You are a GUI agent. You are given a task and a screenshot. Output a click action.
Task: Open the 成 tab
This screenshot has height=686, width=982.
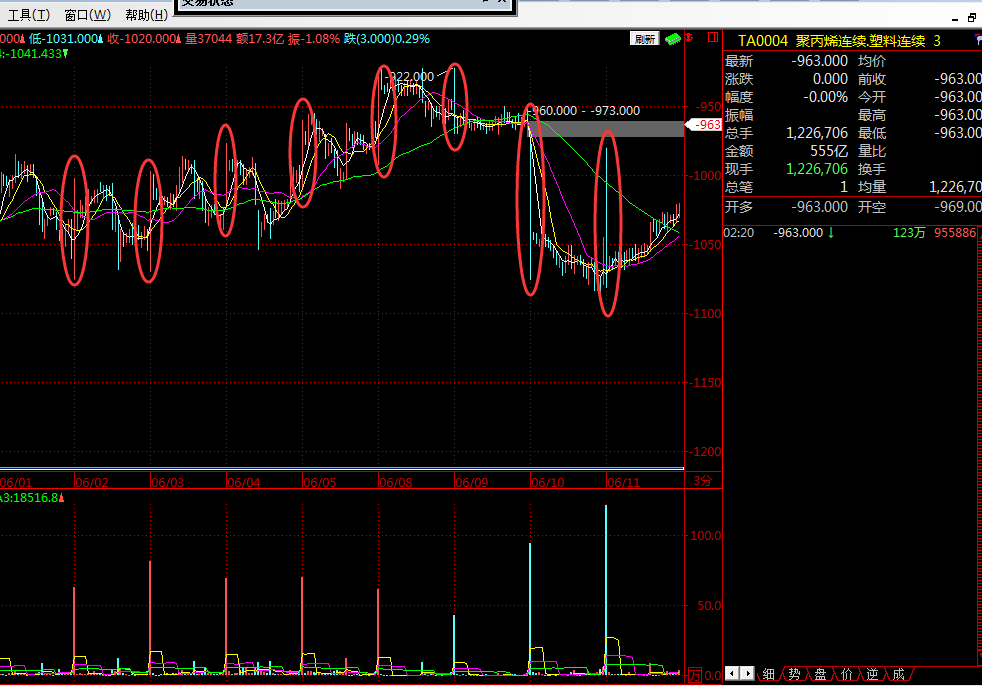898,674
